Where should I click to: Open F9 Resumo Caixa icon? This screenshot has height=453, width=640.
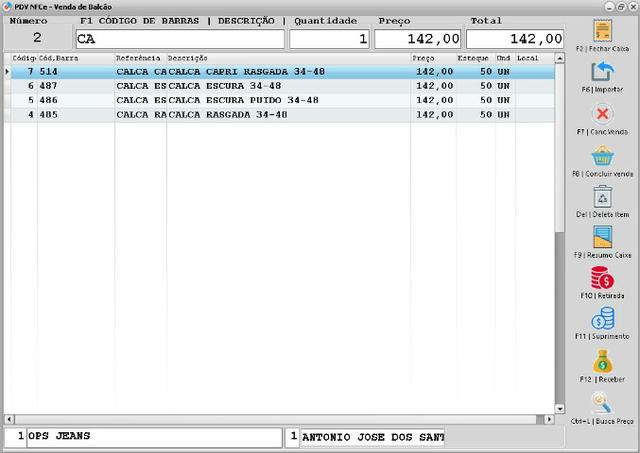click(602, 237)
